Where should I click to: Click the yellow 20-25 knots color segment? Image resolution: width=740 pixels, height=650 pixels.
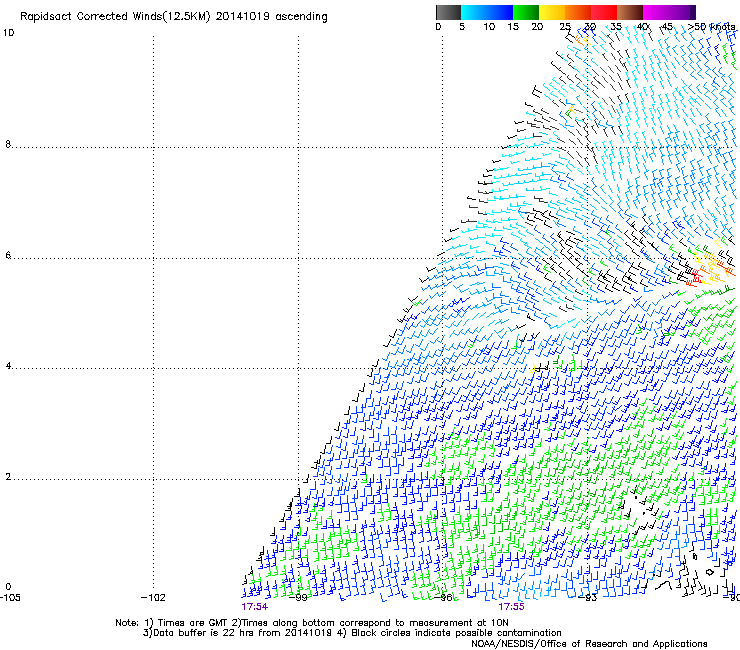coord(552,12)
